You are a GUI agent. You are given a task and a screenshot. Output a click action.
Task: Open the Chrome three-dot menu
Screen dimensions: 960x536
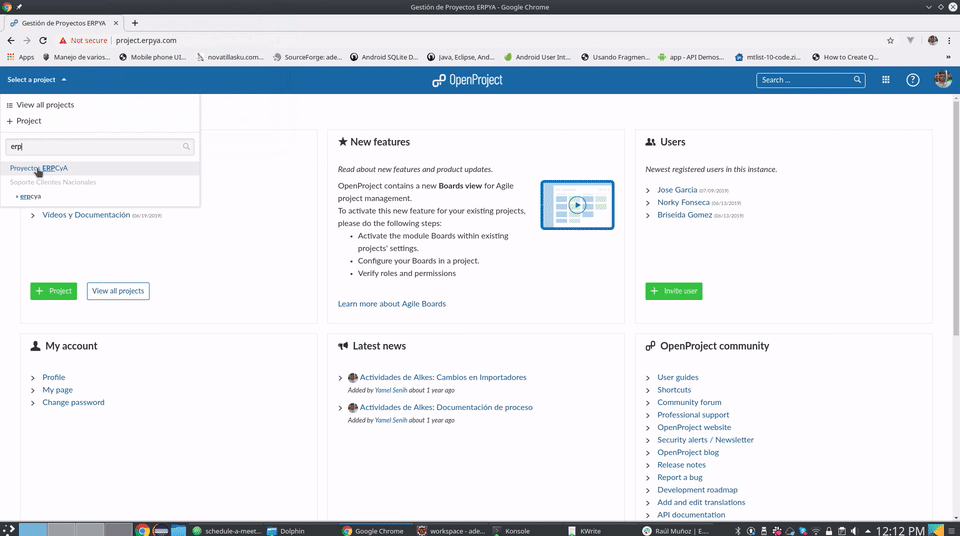[x=949, y=40]
